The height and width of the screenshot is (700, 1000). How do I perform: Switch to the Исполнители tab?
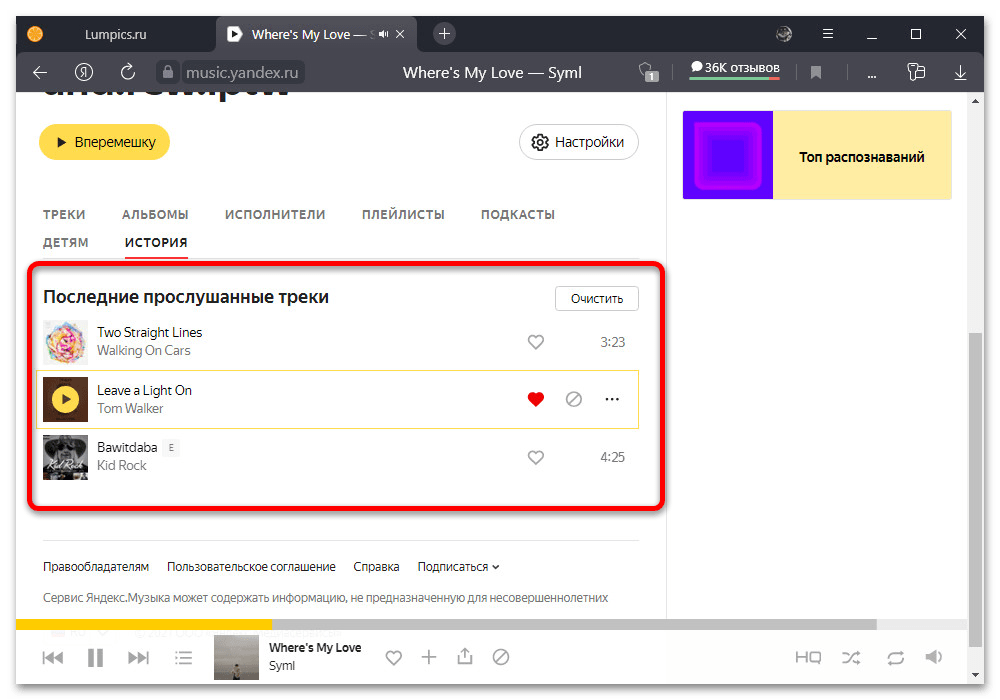(x=275, y=215)
